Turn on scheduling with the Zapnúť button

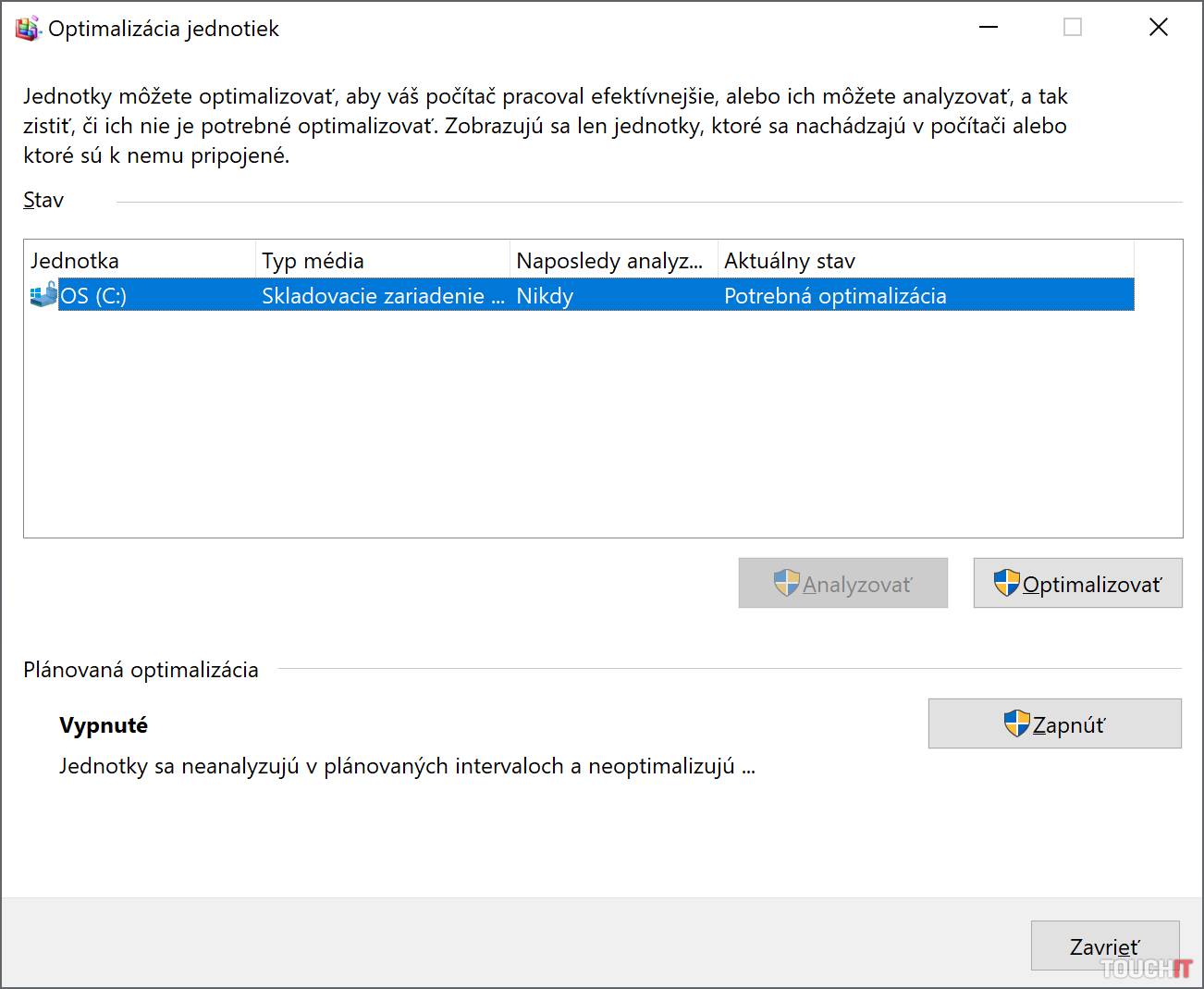1055,723
